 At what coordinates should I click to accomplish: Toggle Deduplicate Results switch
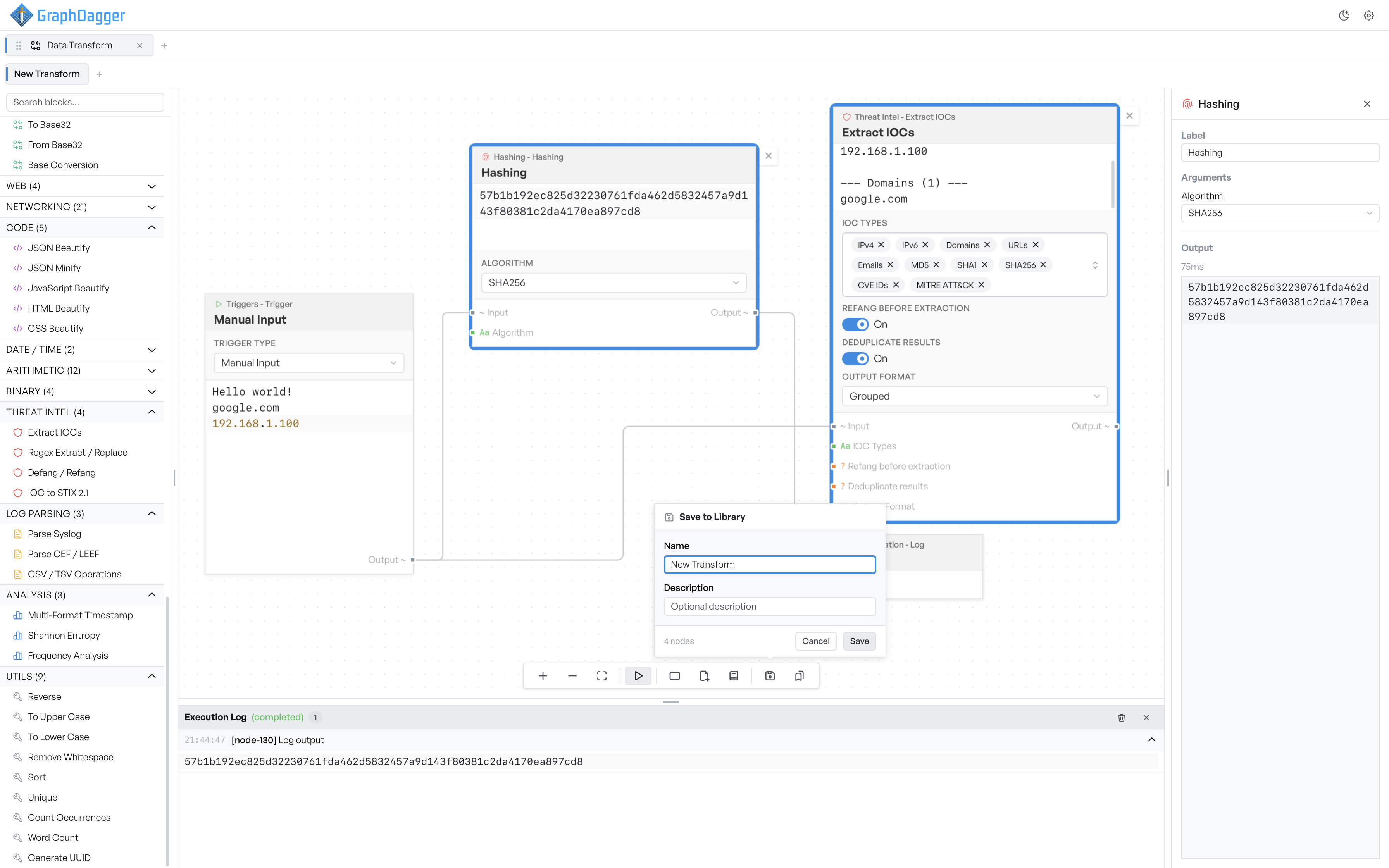pyautogui.click(x=855, y=359)
